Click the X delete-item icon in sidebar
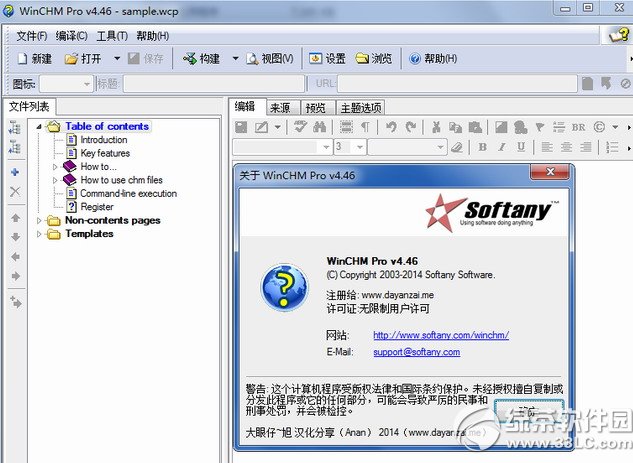The image size is (633, 463). tap(15, 191)
